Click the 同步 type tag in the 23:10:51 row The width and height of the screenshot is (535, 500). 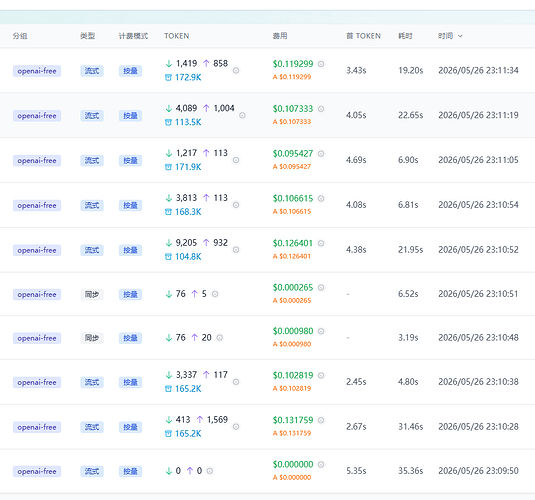coord(92,294)
